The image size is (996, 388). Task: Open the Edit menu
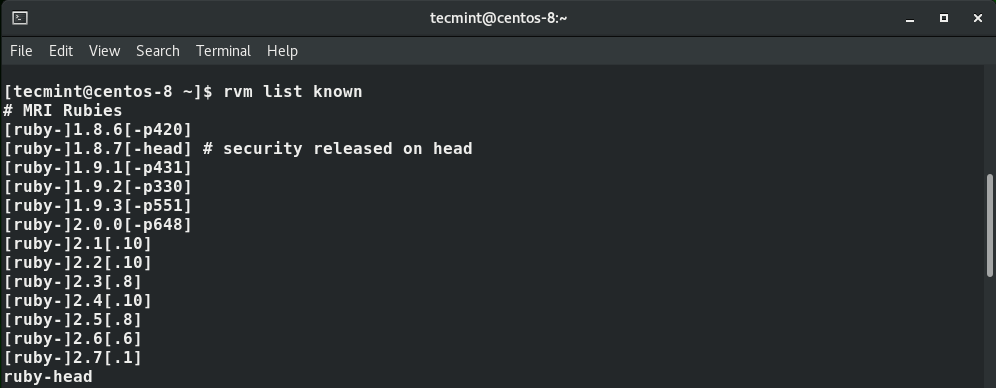61,51
